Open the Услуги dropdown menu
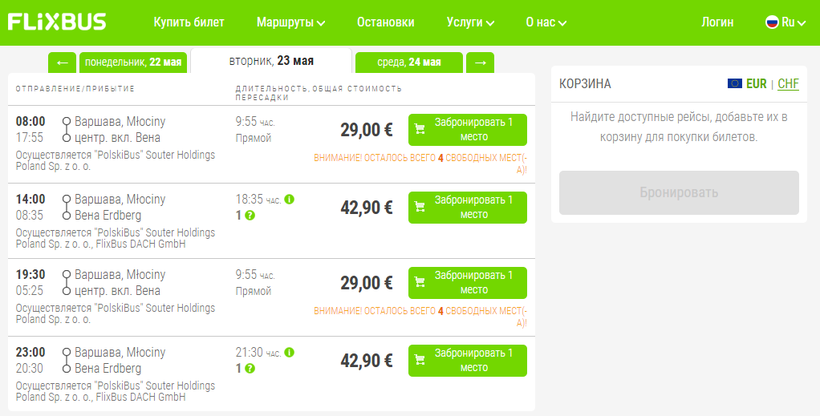820x416 pixels. pyautogui.click(x=471, y=22)
